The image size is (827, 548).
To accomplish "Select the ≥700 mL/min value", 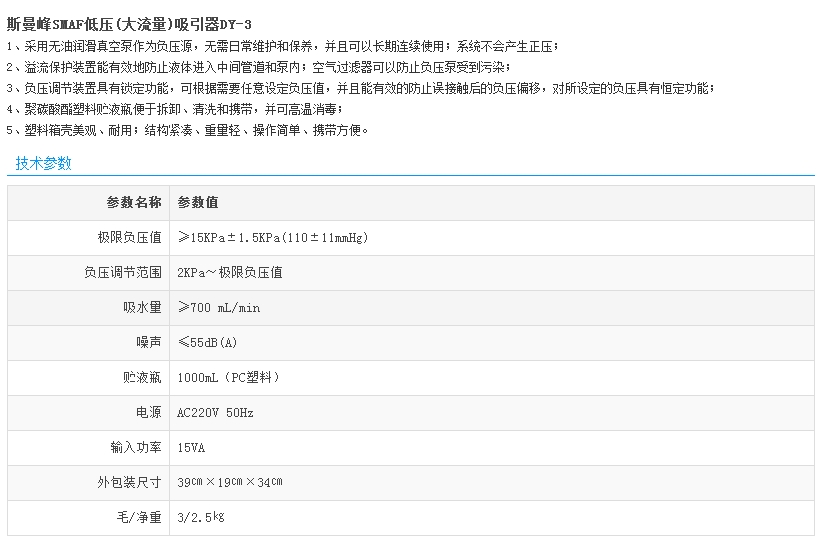I will pos(218,307).
